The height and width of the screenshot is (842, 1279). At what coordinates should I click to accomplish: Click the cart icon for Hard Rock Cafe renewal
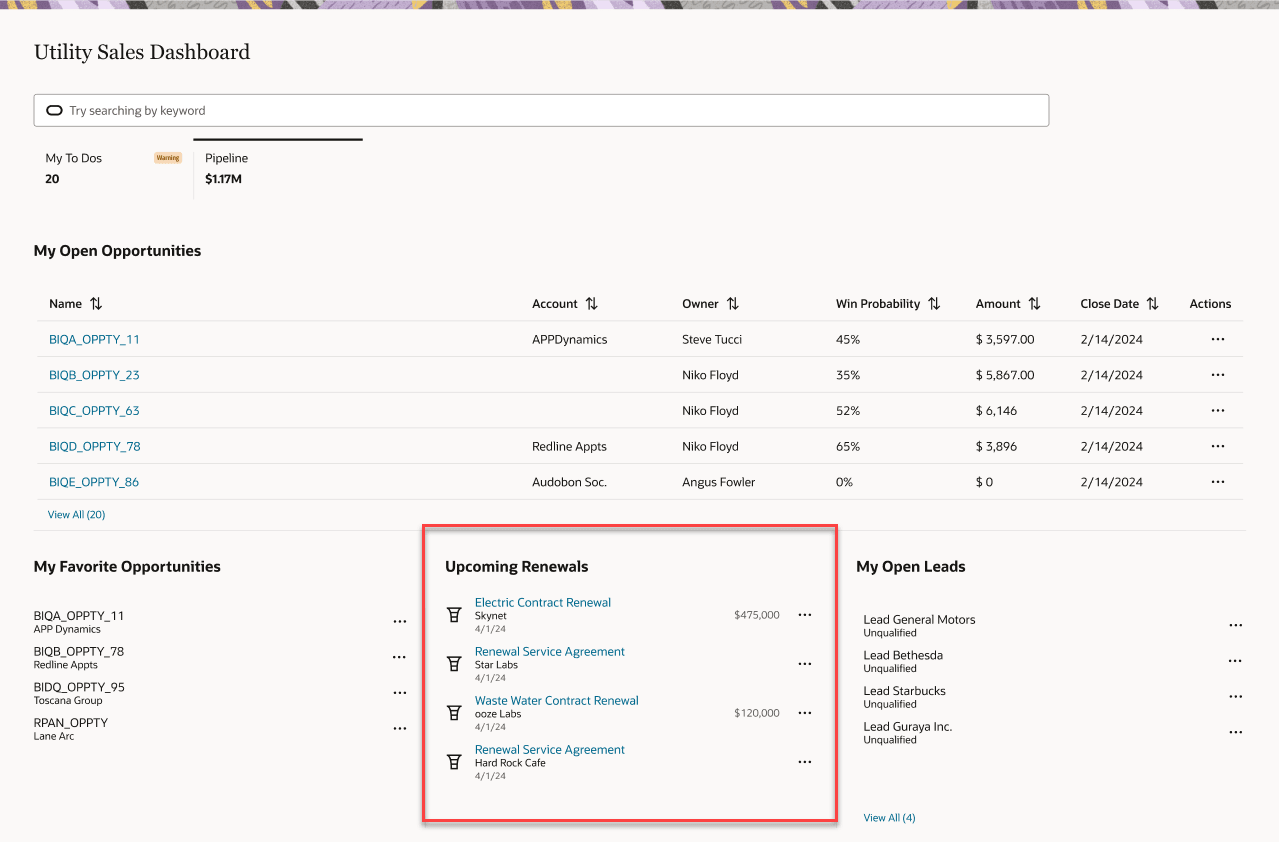click(x=455, y=762)
